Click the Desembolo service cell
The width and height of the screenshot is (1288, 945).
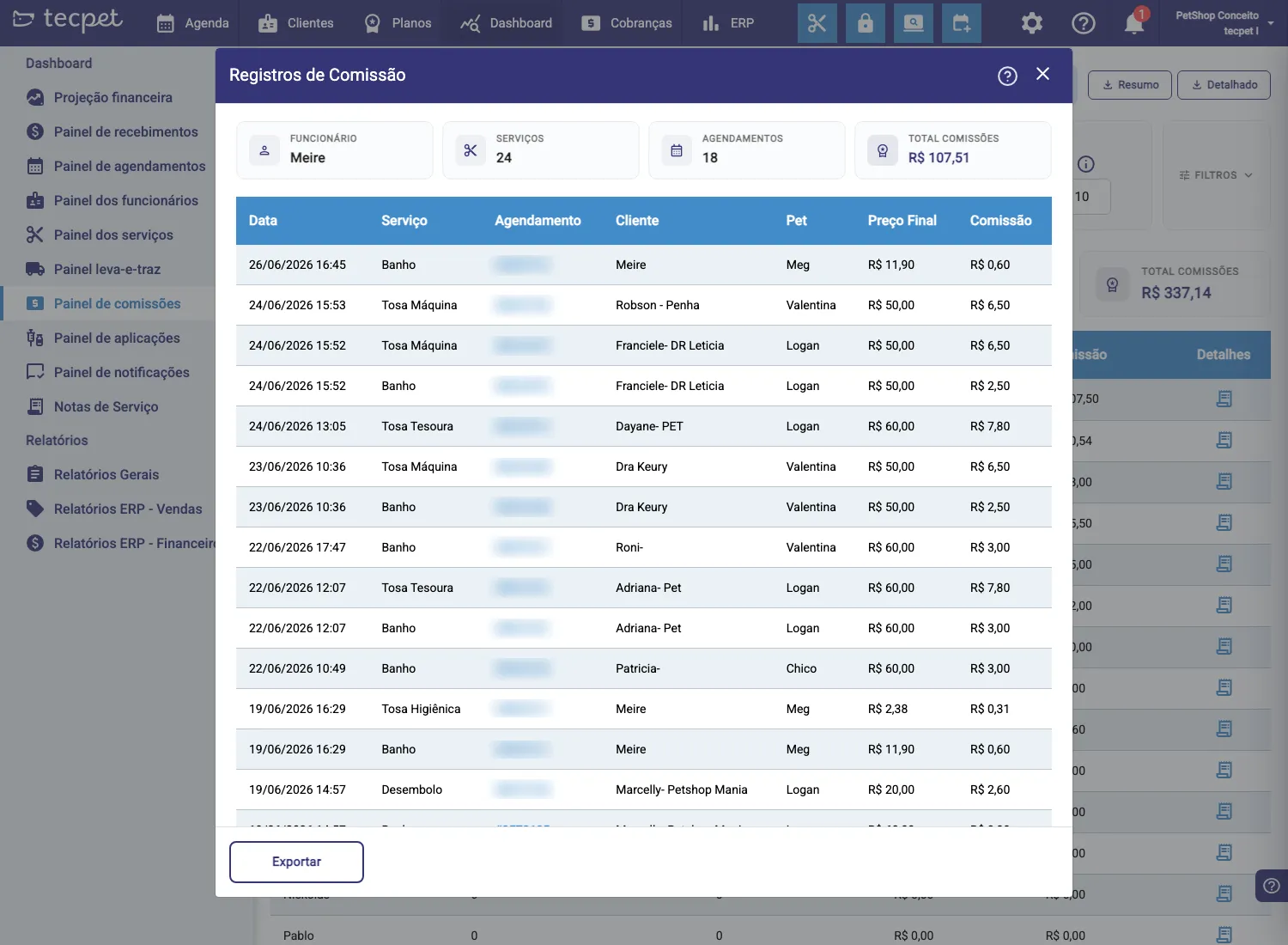click(411, 790)
